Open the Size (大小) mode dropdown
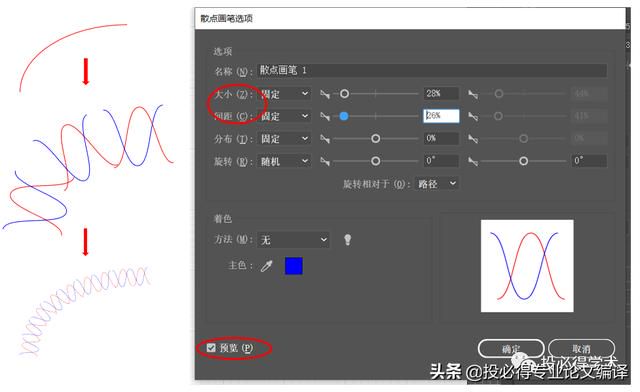 (284, 94)
